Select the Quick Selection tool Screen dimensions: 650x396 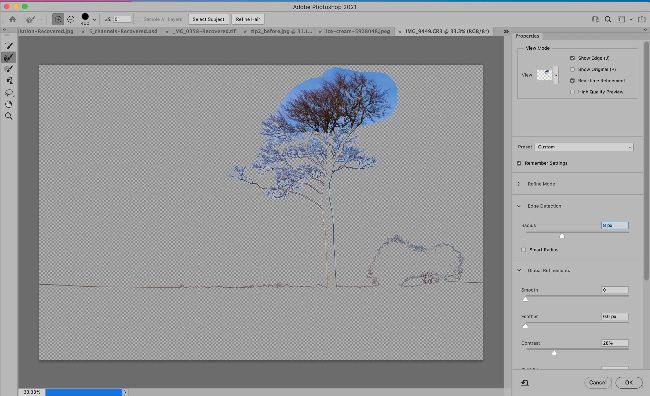(x=9, y=46)
